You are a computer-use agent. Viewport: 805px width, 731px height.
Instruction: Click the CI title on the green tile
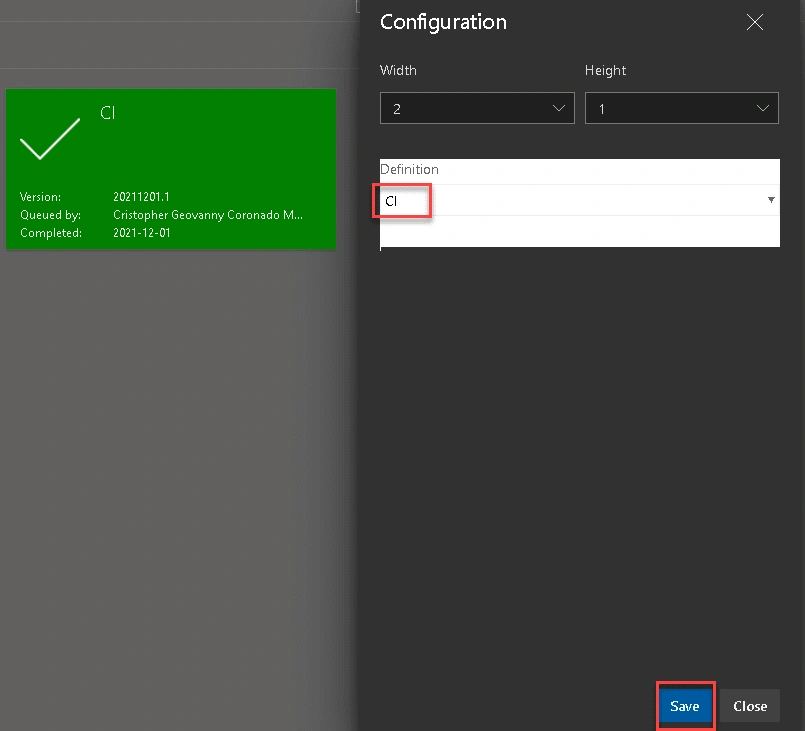pos(108,113)
